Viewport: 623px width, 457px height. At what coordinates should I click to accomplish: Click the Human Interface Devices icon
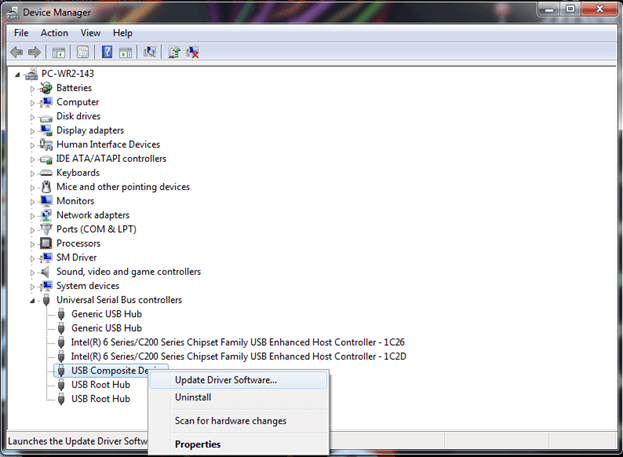click(46, 145)
